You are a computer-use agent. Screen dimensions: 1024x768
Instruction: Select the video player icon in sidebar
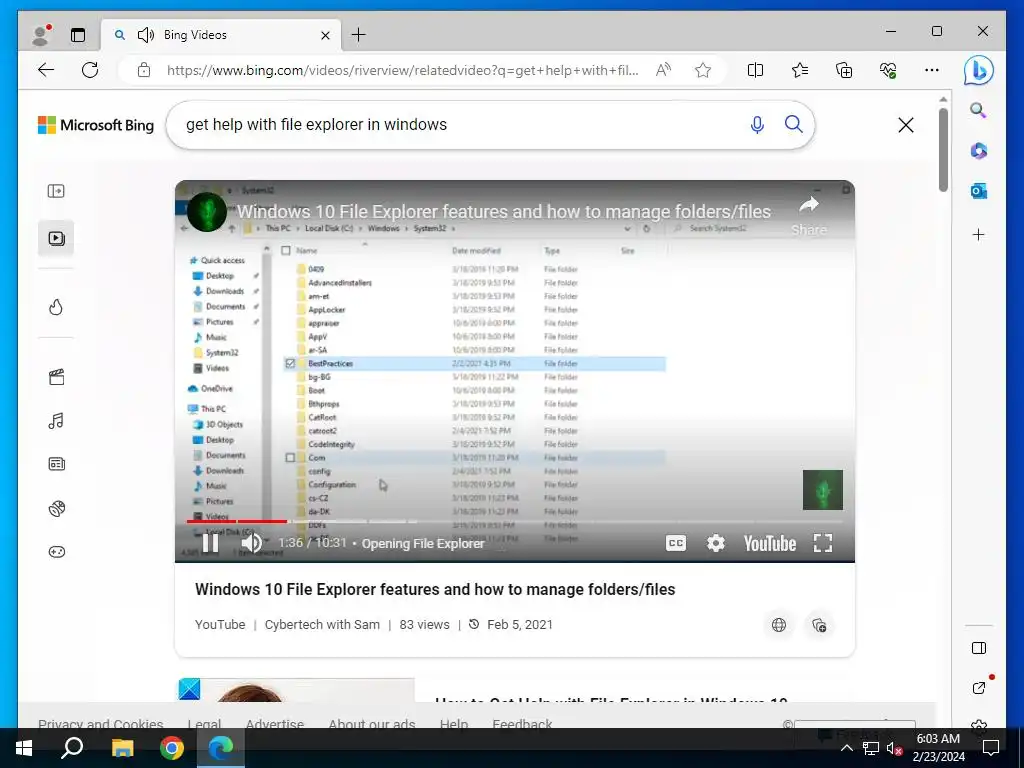click(56, 238)
